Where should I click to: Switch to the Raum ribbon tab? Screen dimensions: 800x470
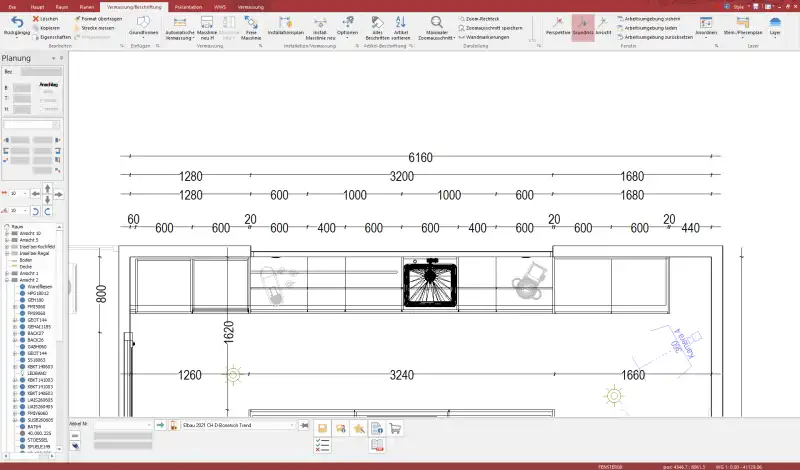[61, 6]
